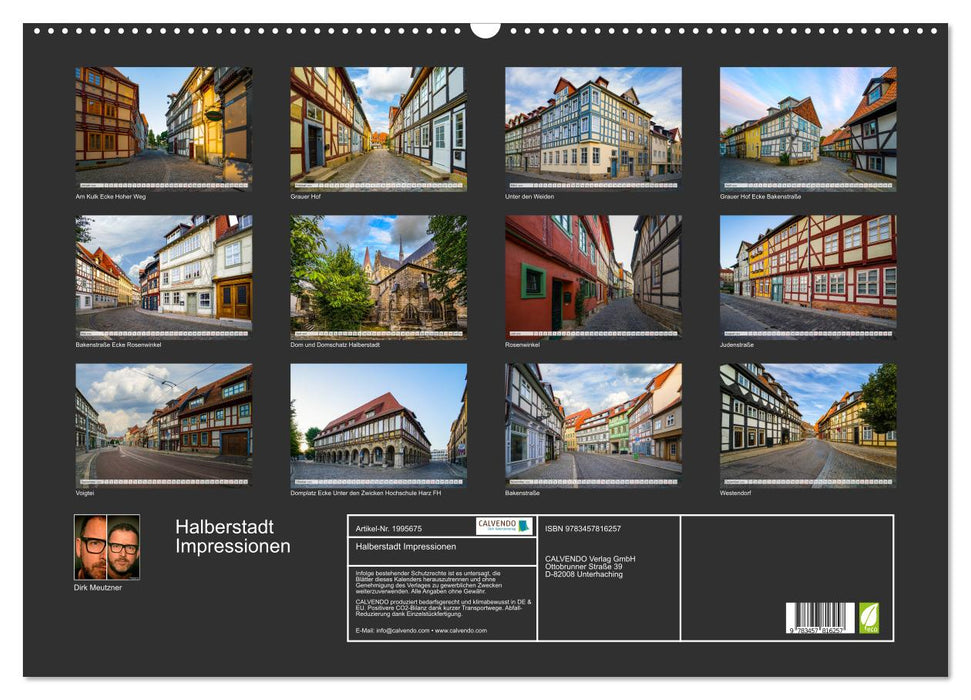The height and width of the screenshot is (700, 971).
Task: Open the "Voigtei" street photo
Action: pos(160,423)
